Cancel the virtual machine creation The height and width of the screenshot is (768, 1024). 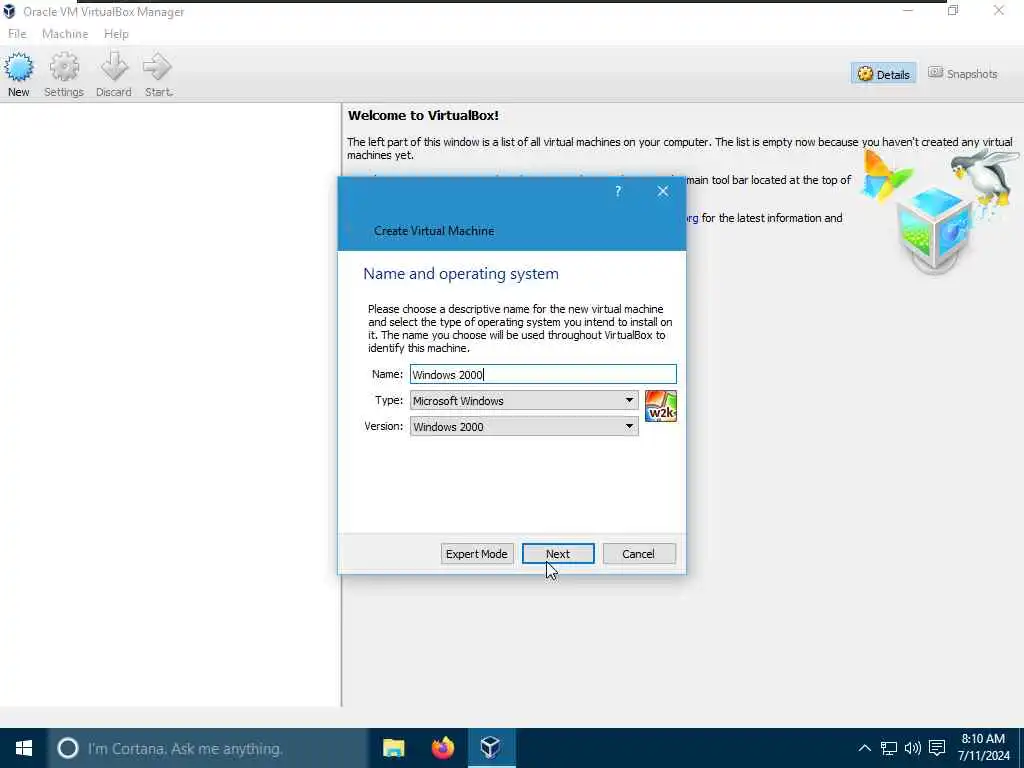[639, 554]
